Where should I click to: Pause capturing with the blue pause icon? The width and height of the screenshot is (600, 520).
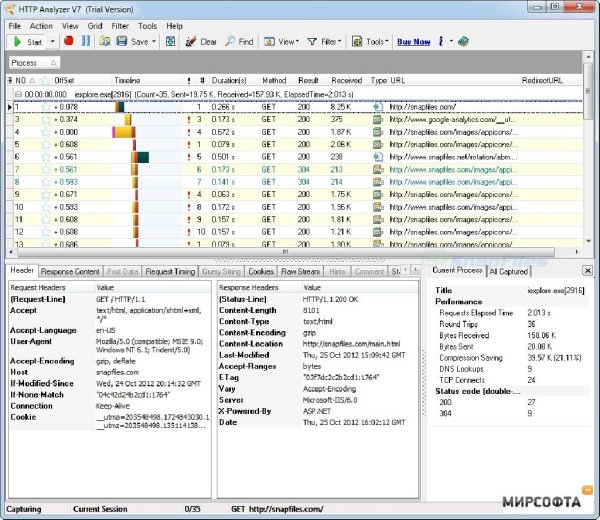[86, 41]
